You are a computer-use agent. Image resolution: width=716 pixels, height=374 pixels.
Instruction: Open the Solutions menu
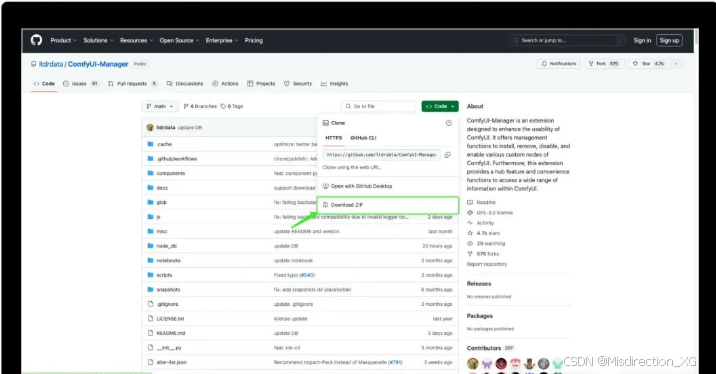[98, 41]
